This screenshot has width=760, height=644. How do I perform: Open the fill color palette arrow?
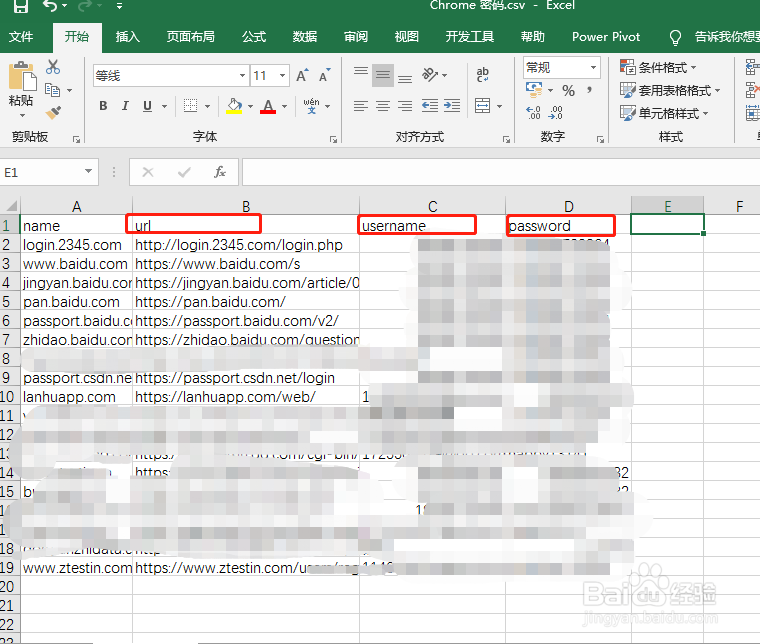(x=251, y=106)
